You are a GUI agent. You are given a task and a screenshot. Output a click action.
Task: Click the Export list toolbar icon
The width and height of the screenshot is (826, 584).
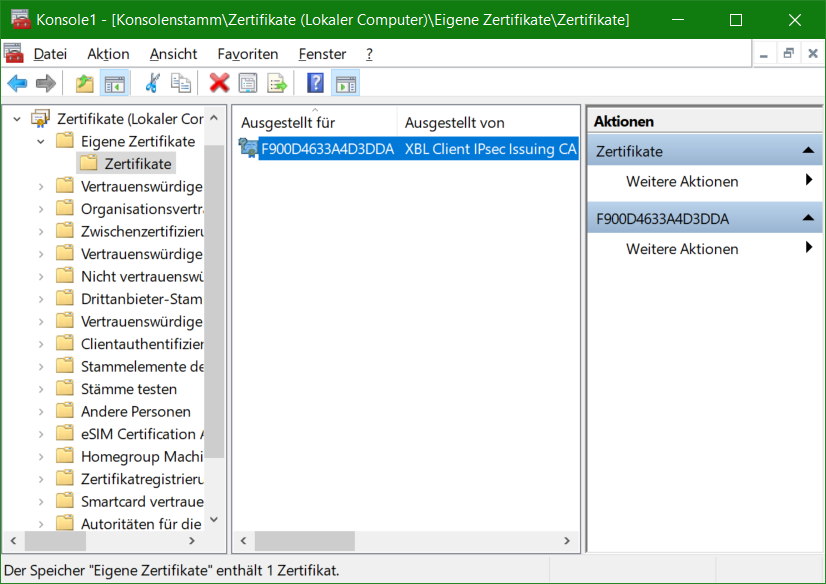(x=278, y=83)
